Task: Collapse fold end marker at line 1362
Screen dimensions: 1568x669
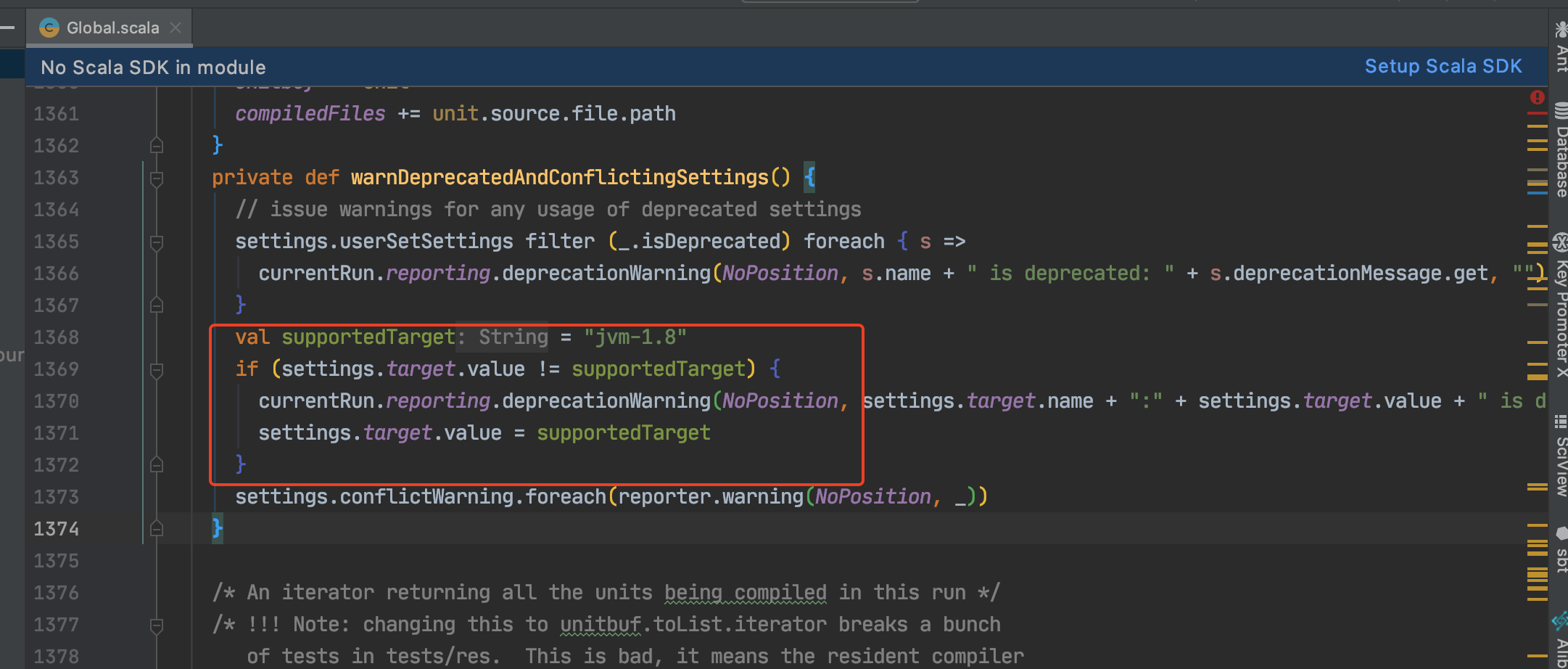Action: point(156,146)
